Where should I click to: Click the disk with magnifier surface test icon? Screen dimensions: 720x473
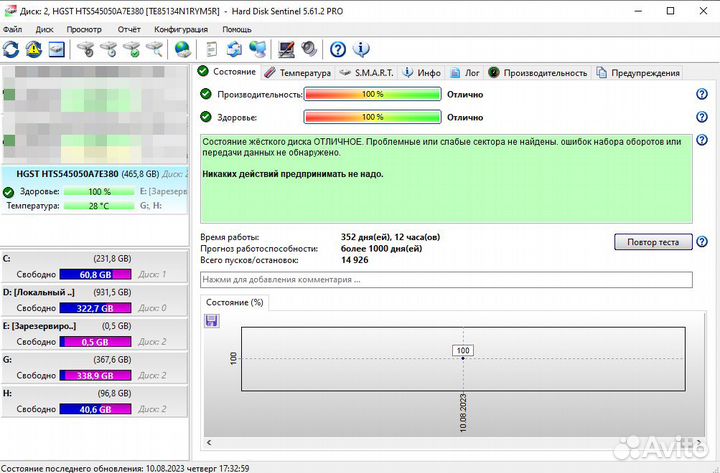[155, 49]
